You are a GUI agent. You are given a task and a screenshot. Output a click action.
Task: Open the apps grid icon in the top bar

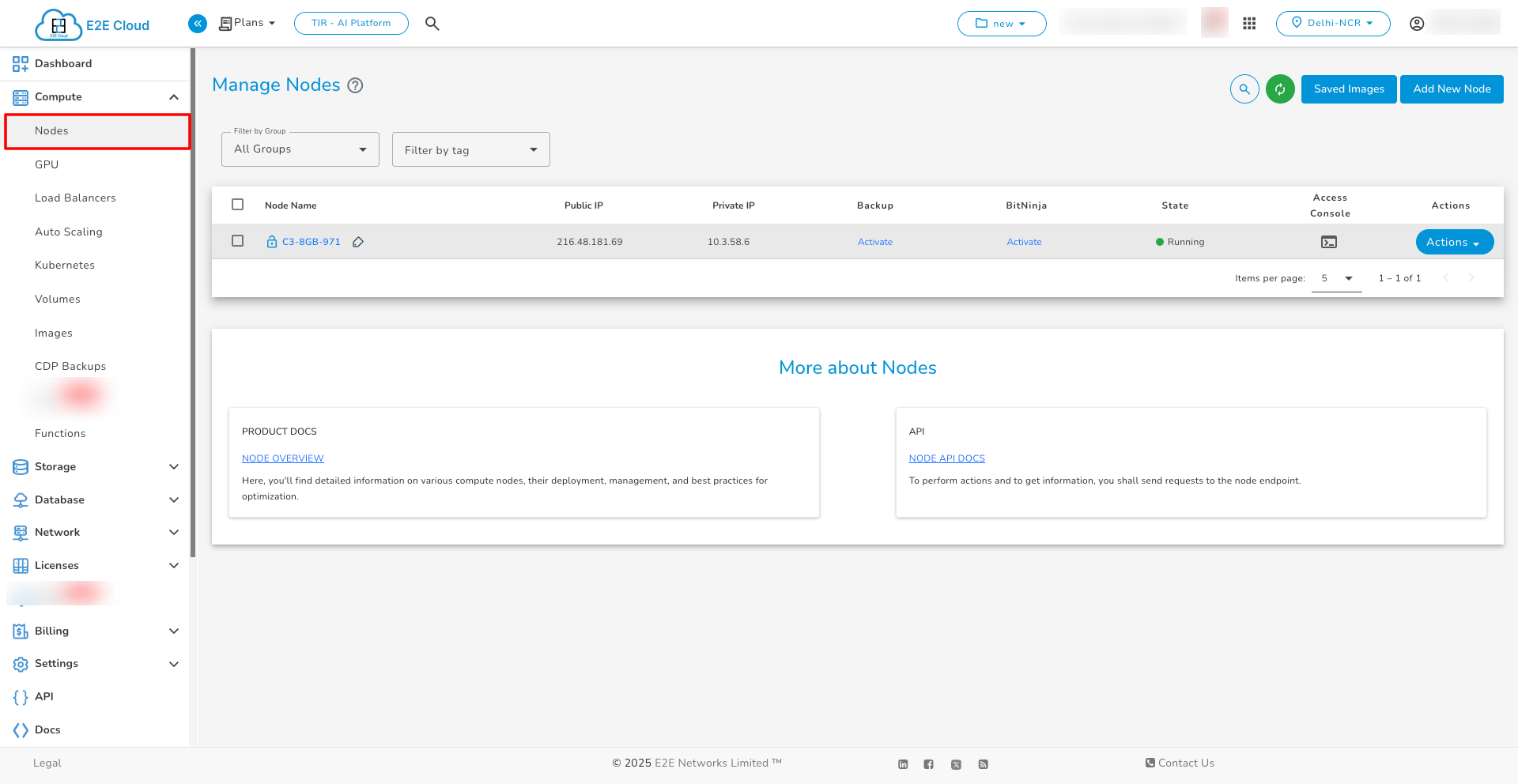tap(1249, 24)
